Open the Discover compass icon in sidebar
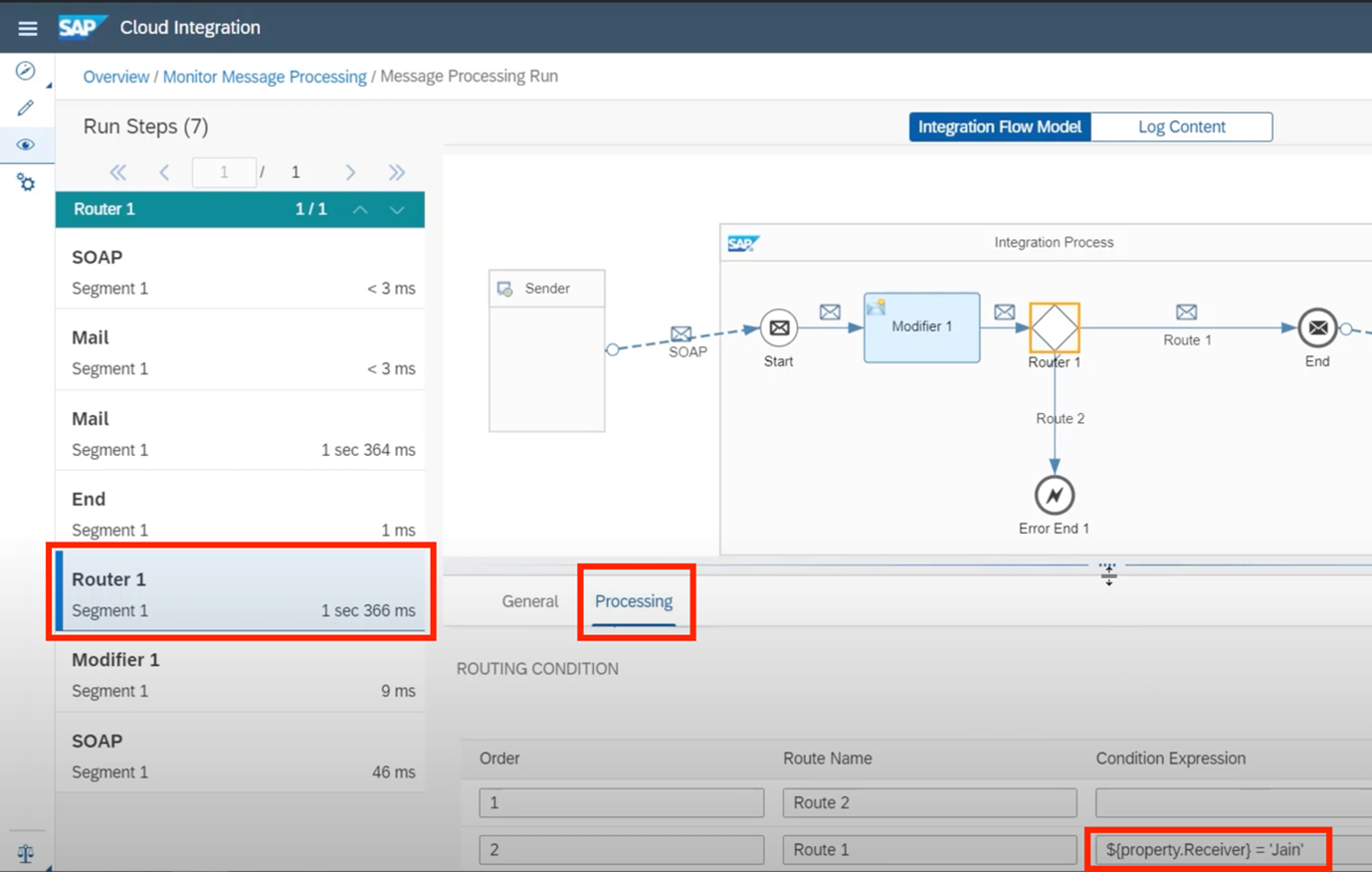Viewport: 1372px width, 872px height. coord(26,71)
